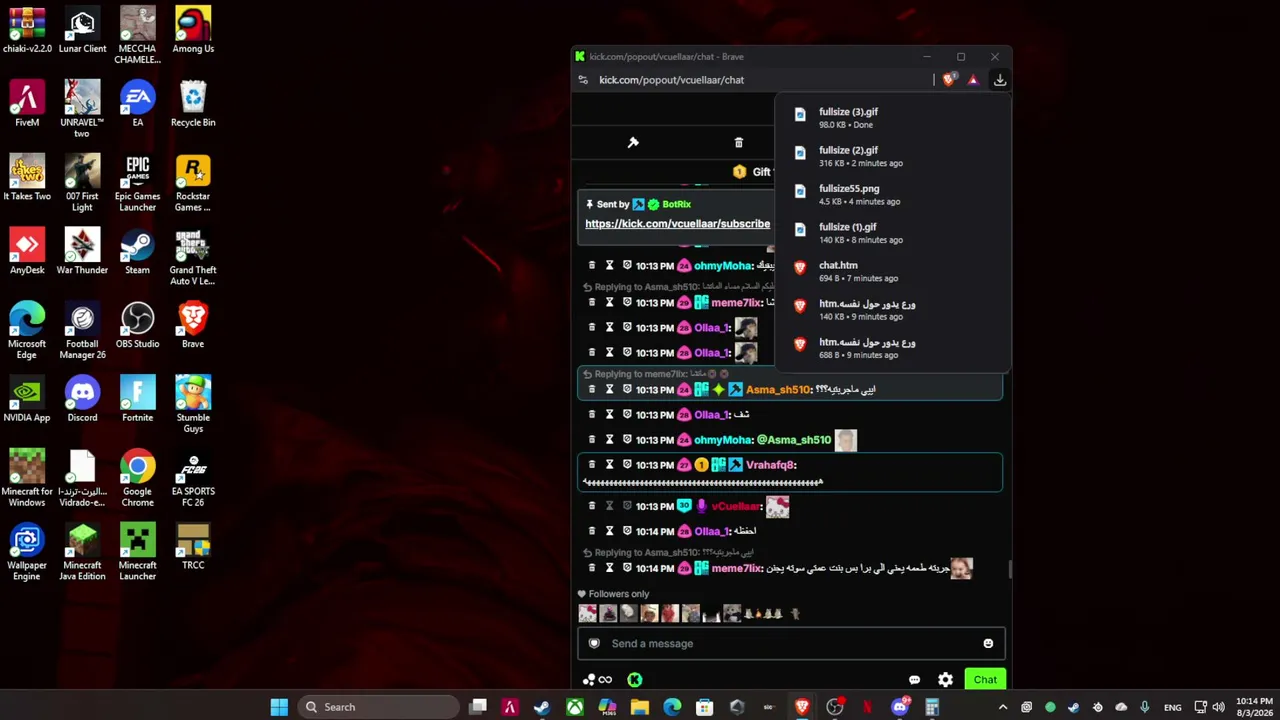The width and height of the screenshot is (1280, 720).
Task: Open Netflix from the taskbar
Action: (867, 707)
